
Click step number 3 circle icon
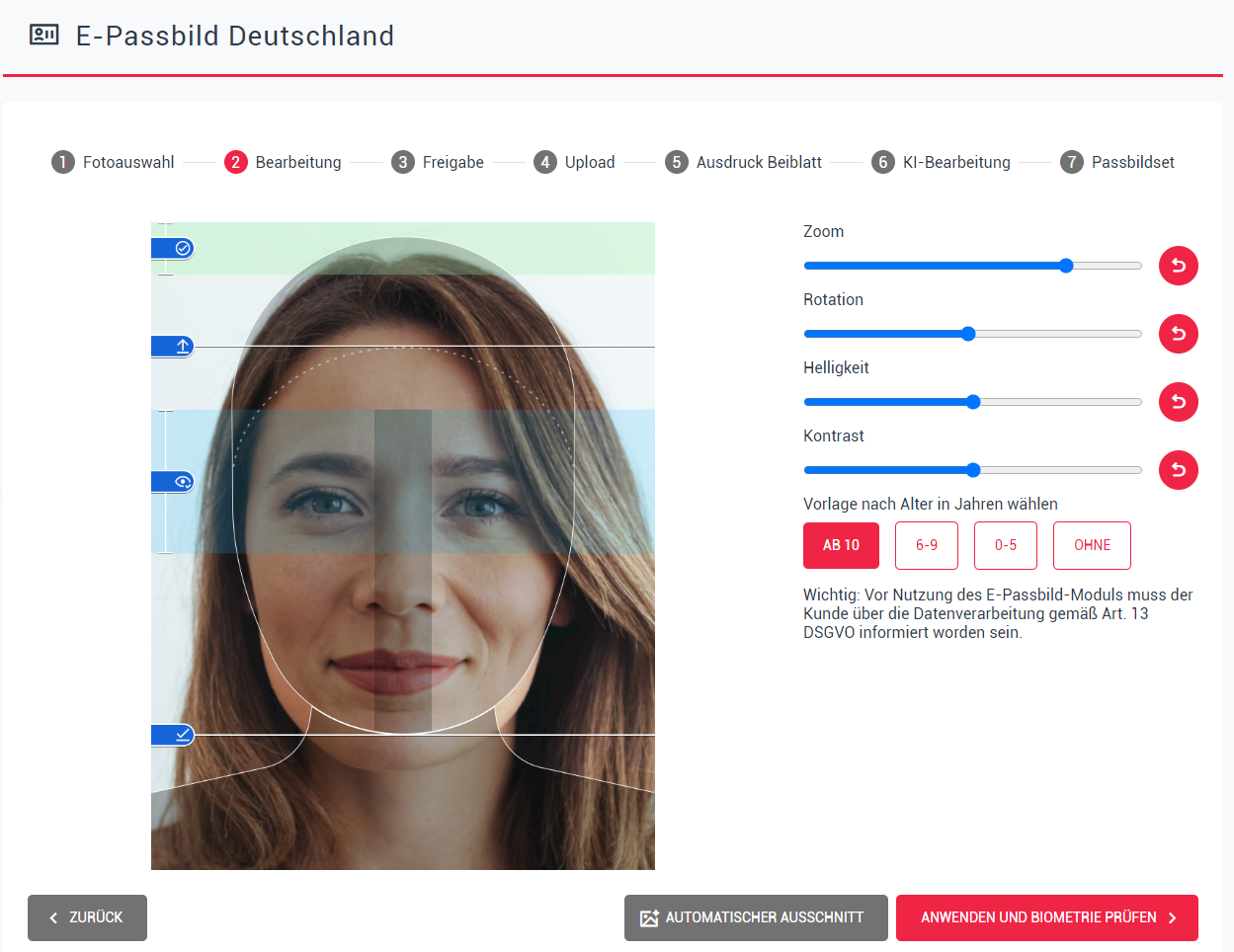click(402, 162)
